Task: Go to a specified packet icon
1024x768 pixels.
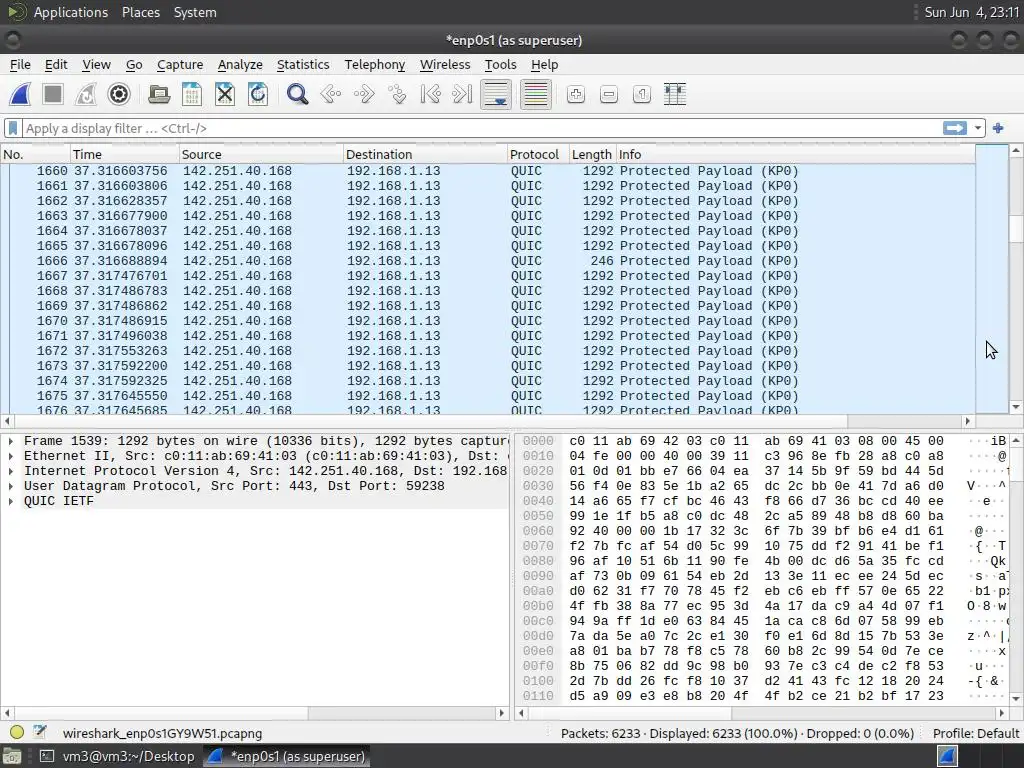Action: point(397,94)
